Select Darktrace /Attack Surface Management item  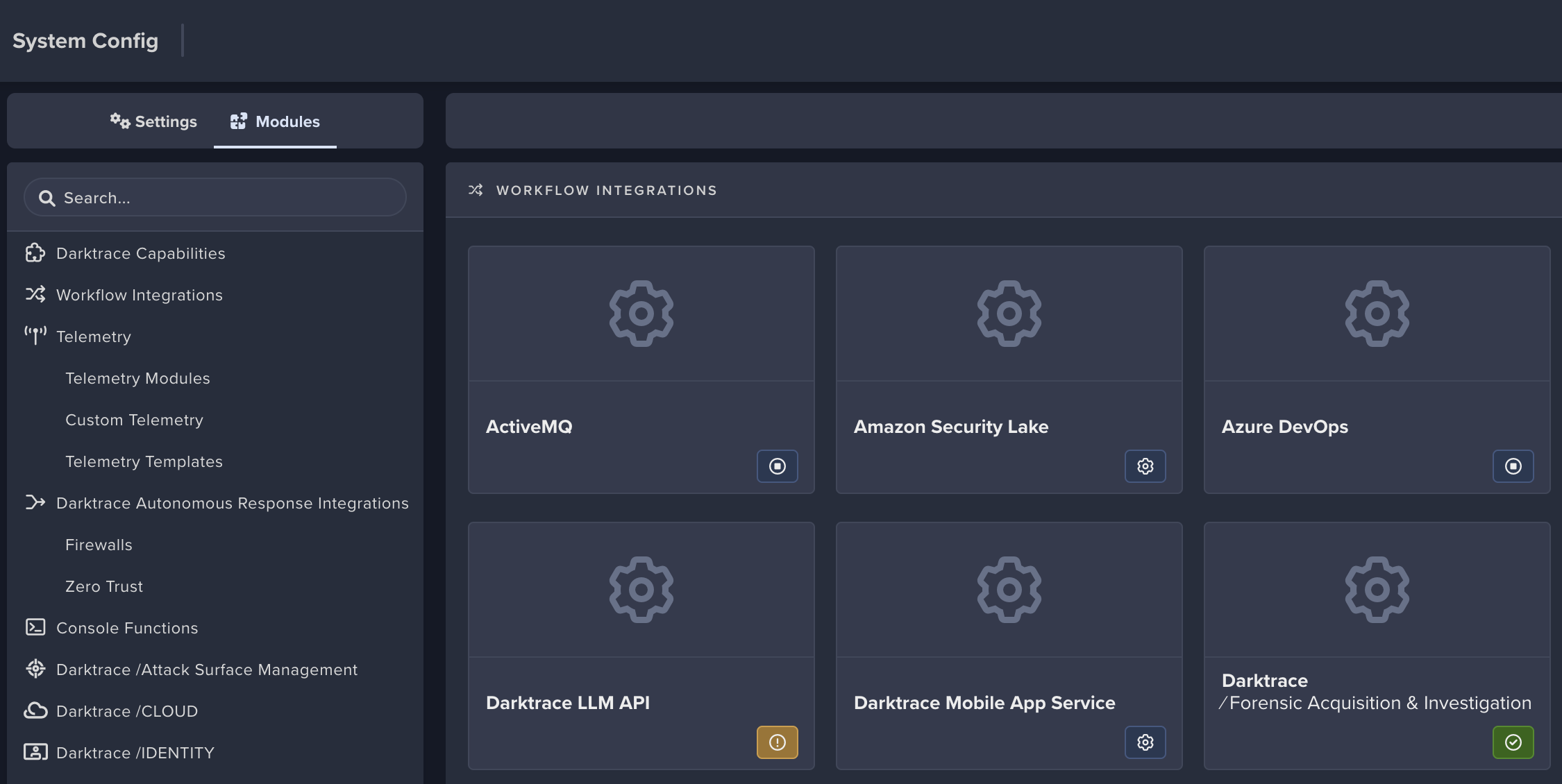207,670
